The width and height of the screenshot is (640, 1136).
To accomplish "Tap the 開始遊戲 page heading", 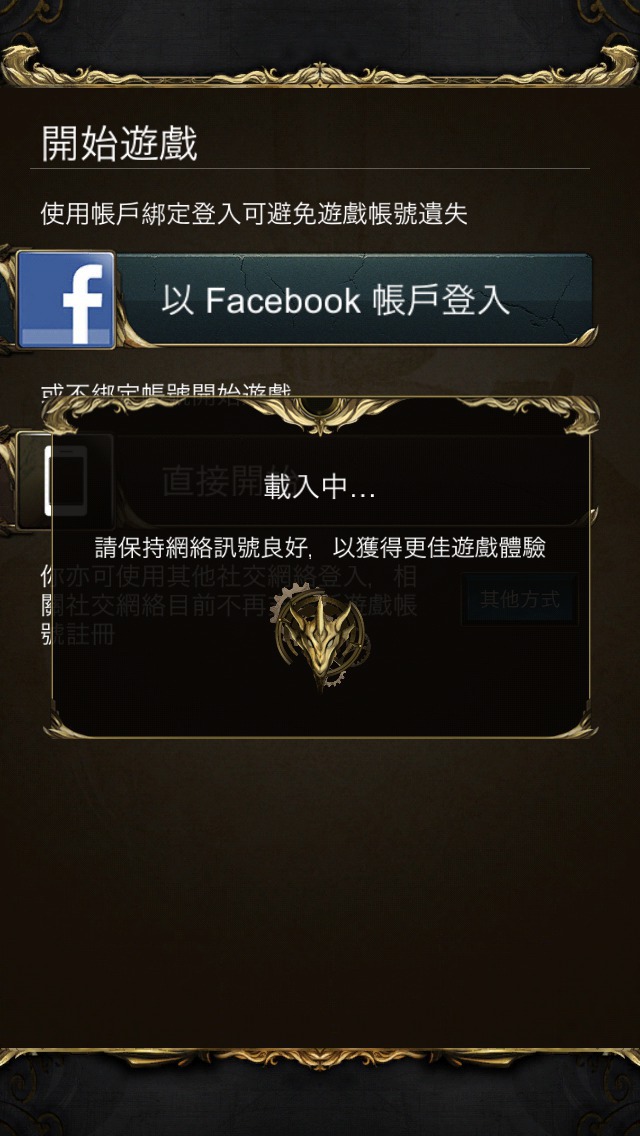I will 119,143.
